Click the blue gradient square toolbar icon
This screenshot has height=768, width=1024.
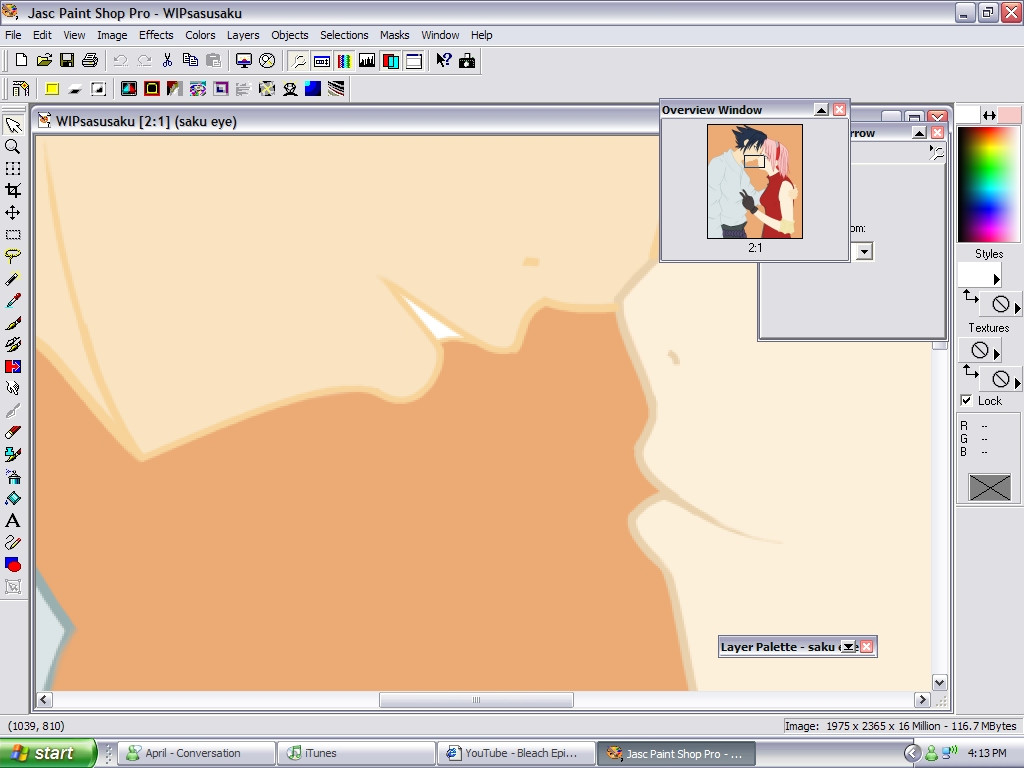point(313,89)
